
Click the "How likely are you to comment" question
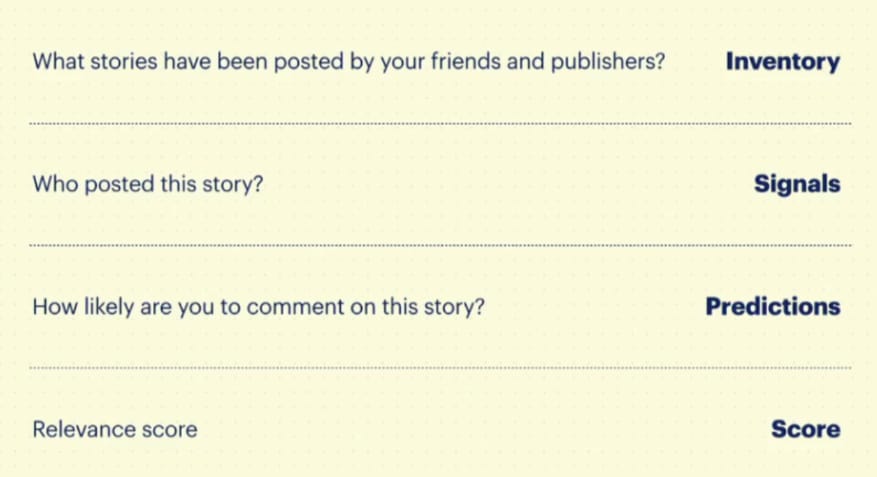tap(258, 307)
